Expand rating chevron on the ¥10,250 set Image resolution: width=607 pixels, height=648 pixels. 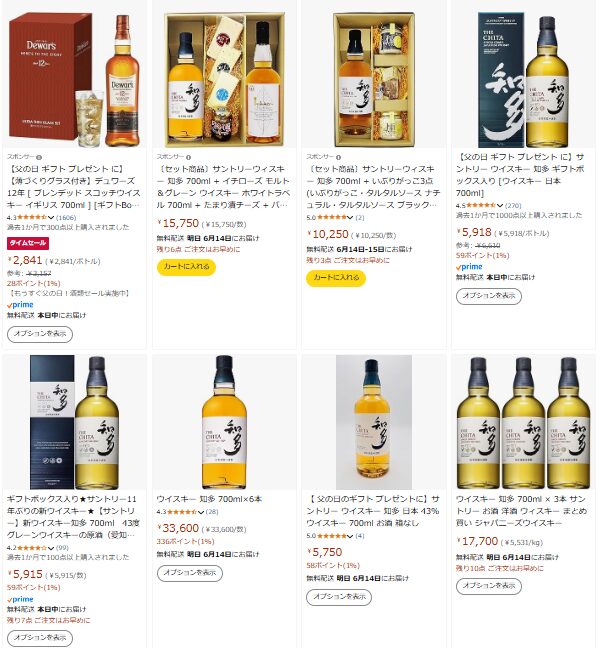[x=350, y=217]
